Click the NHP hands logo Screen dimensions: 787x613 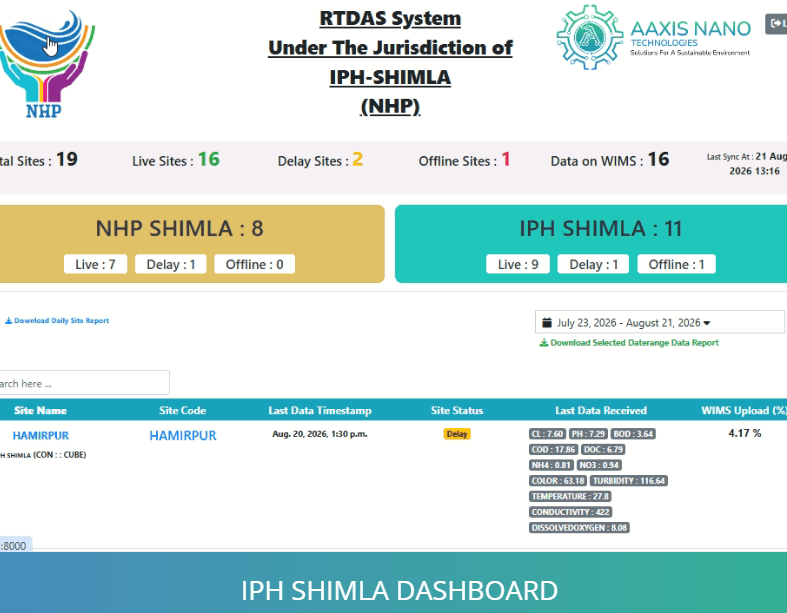coord(45,64)
